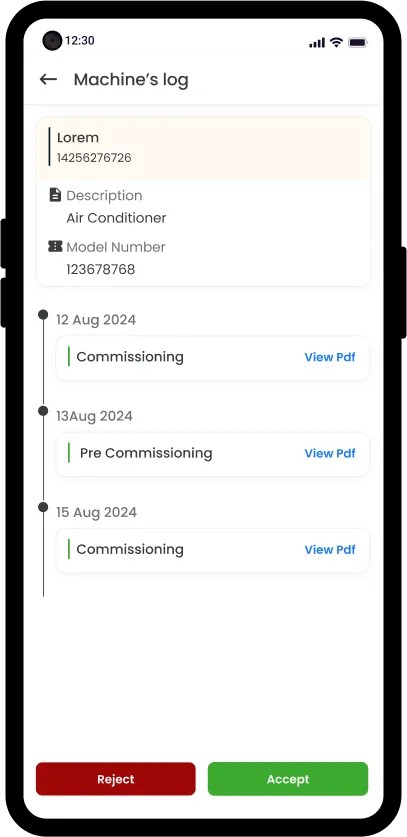The image size is (407, 837).
Task: Click the Machine's log title
Action: pos(131,80)
